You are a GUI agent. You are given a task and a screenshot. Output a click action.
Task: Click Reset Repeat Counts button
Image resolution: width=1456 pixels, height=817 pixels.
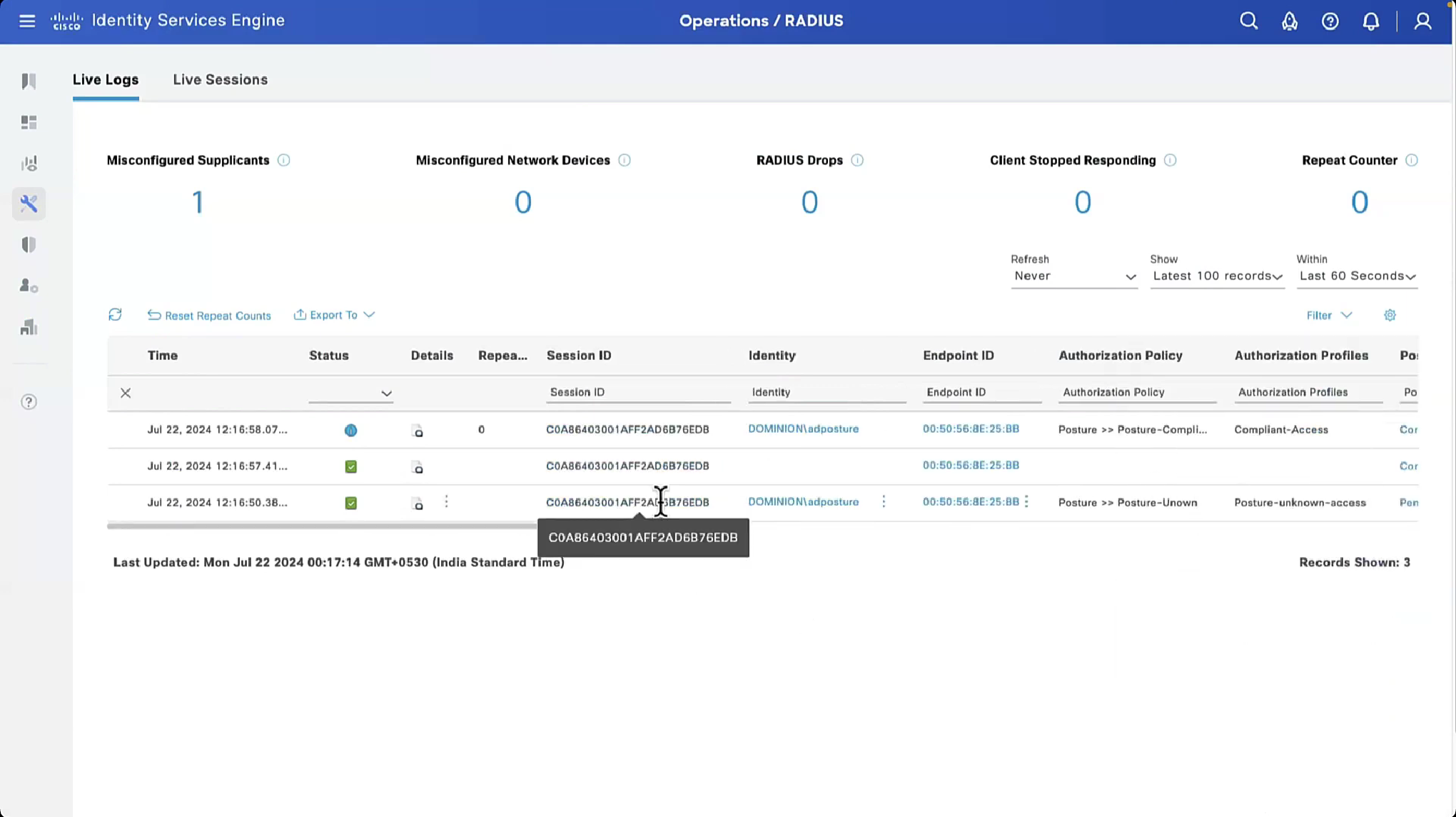209,316
